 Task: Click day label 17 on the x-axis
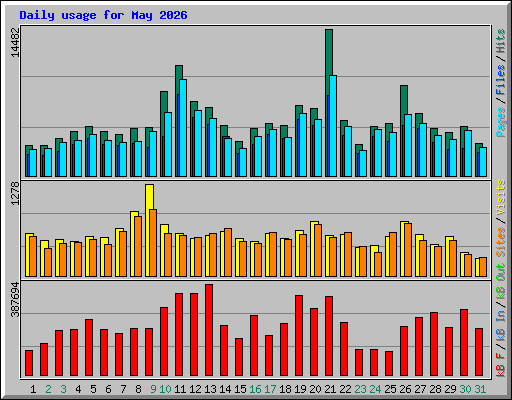pos(270,389)
